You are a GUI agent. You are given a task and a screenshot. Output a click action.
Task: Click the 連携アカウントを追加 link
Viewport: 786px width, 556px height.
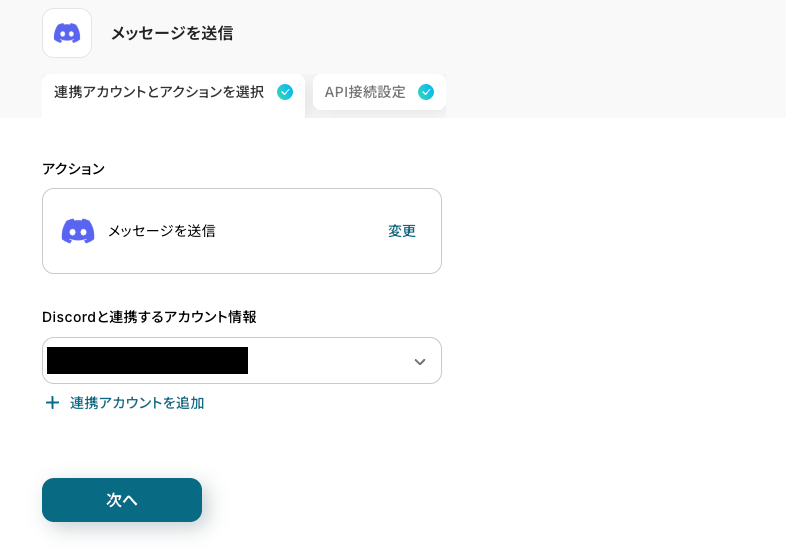(x=137, y=403)
